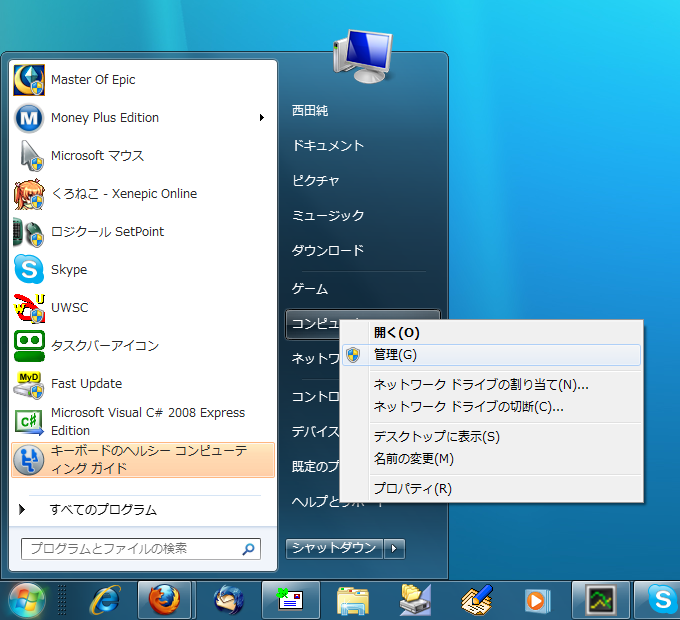Click the シャットダウン button
Image resolution: width=680 pixels, height=620 pixels.
coord(334,549)
